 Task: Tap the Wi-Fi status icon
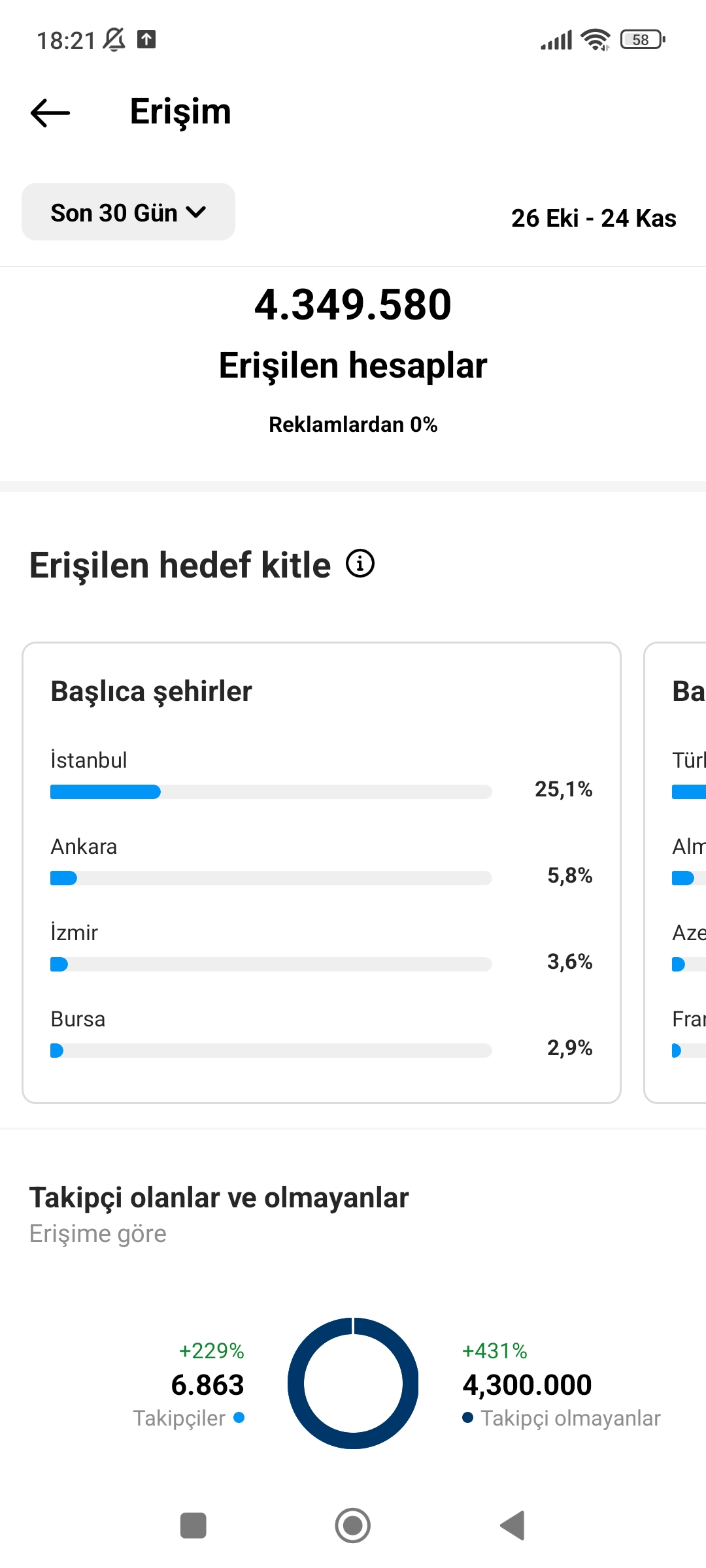tap(596, 40)
